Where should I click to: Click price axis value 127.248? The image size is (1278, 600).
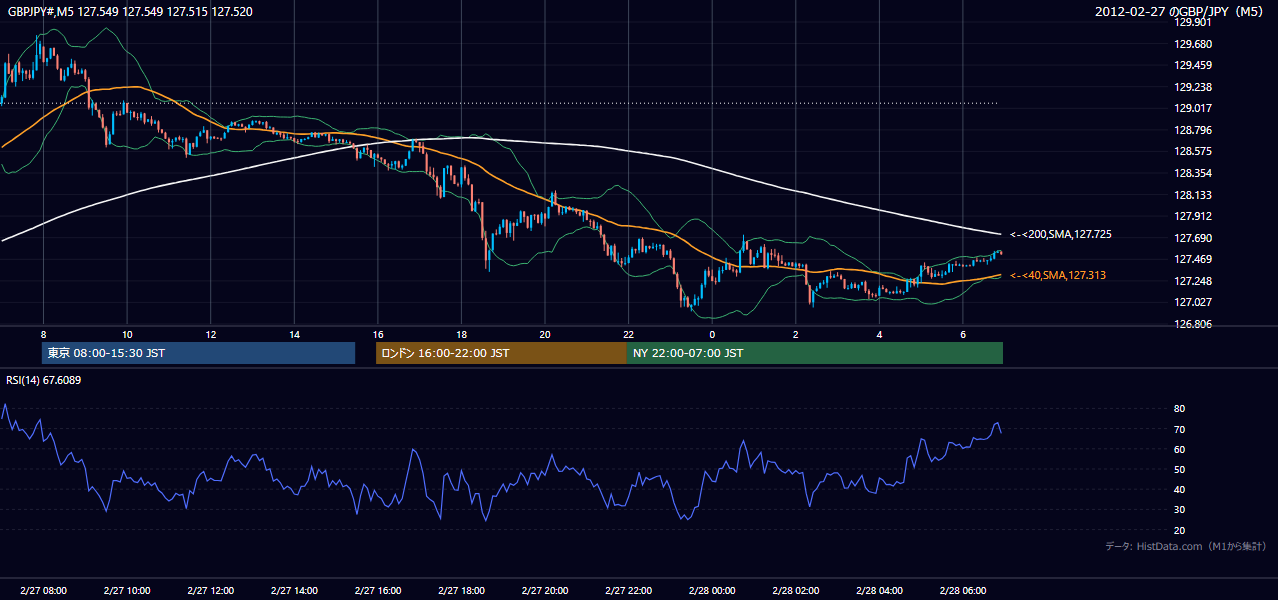(x=1193, y=281)
